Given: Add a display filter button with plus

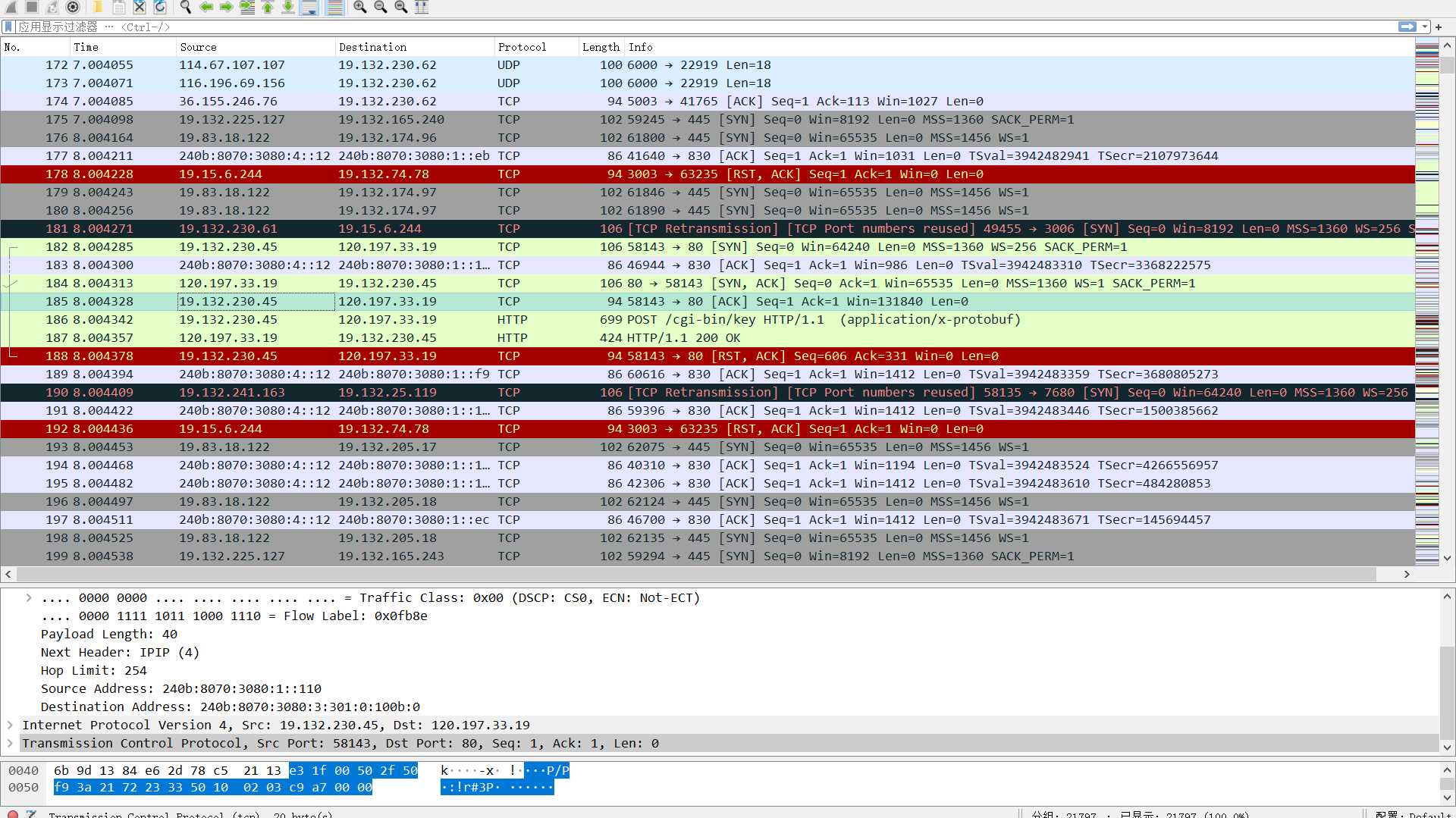Looking at the screenshot, I should click(1439, 27).
